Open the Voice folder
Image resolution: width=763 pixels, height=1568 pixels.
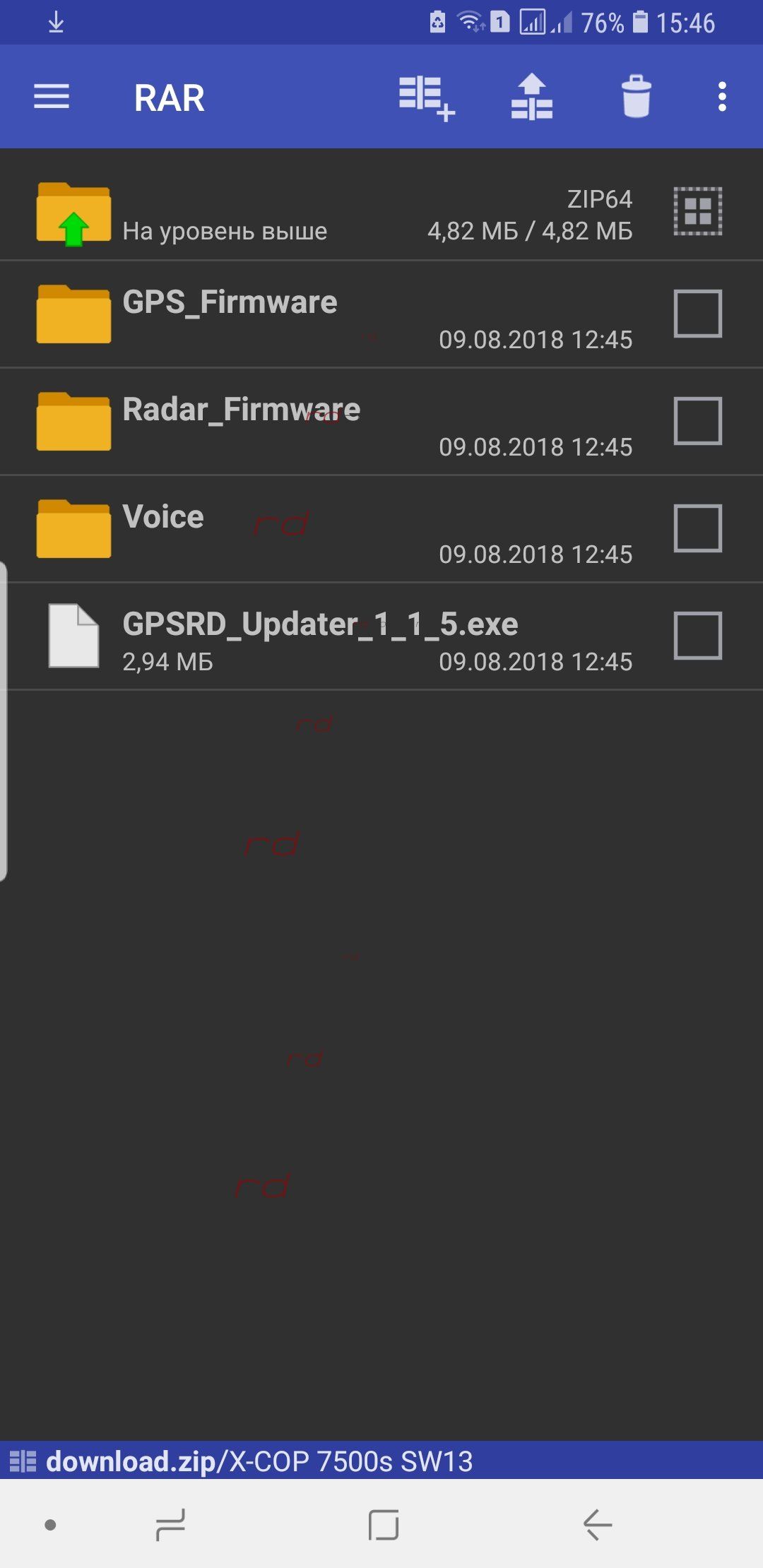333,529
